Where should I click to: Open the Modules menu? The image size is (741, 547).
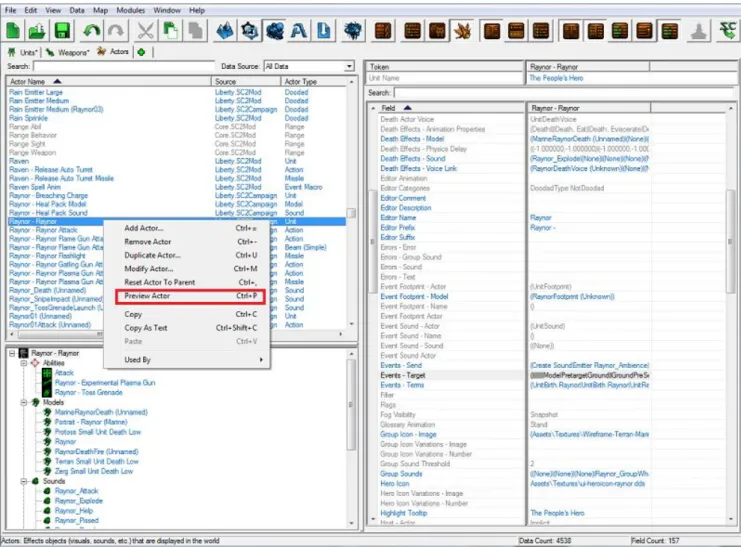(x=130, y=10)
